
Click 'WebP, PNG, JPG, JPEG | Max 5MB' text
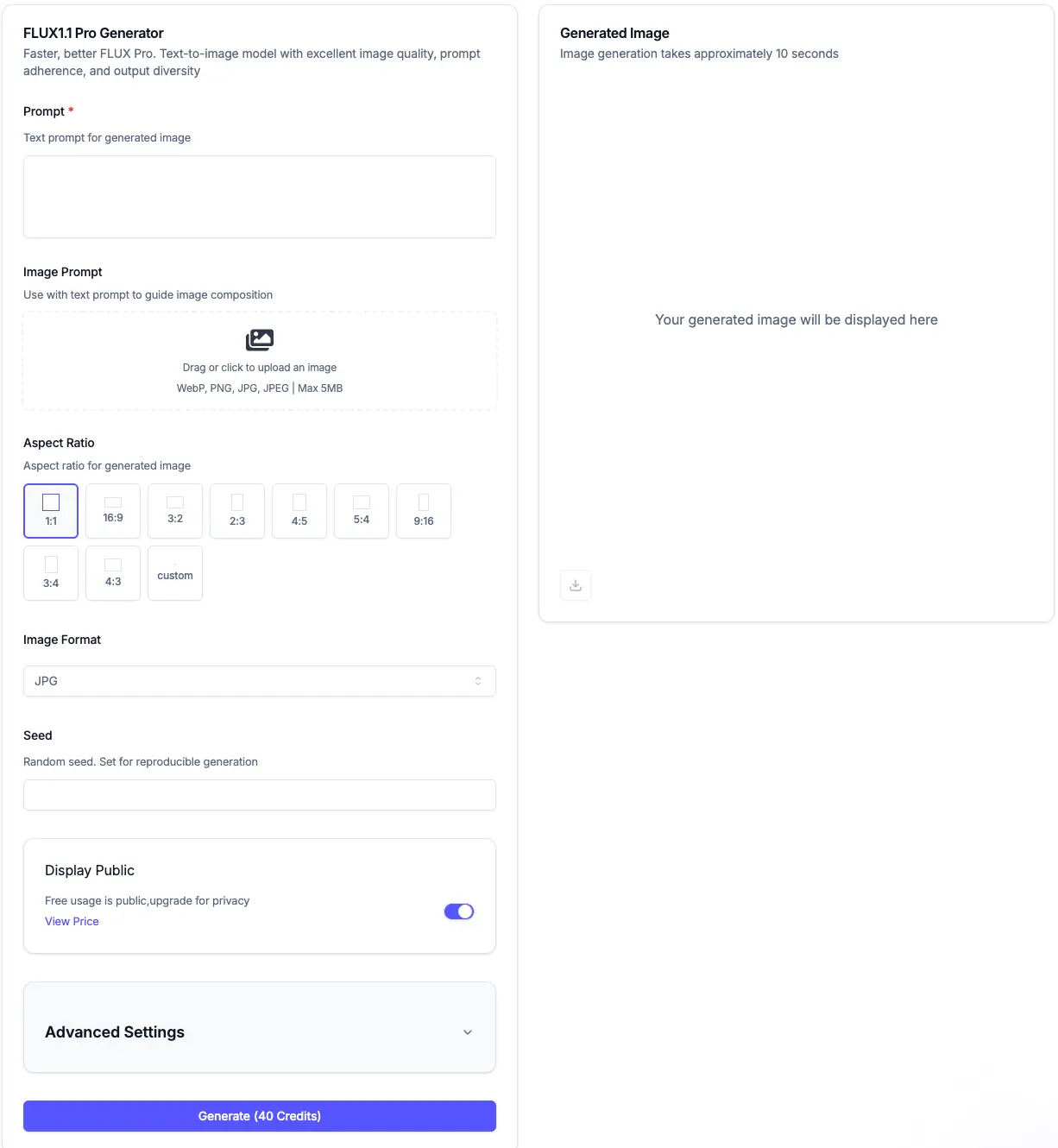[x=260, y=388]
